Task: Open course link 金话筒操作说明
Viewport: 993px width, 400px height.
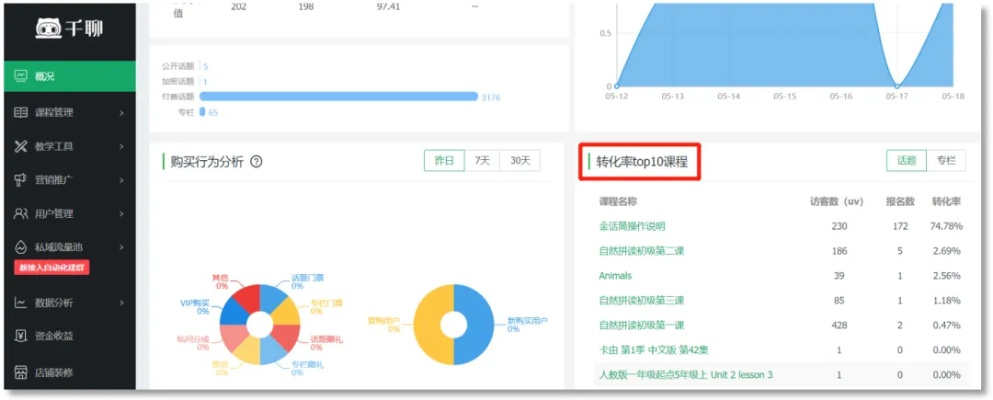Action: click(x=631, y=226)
